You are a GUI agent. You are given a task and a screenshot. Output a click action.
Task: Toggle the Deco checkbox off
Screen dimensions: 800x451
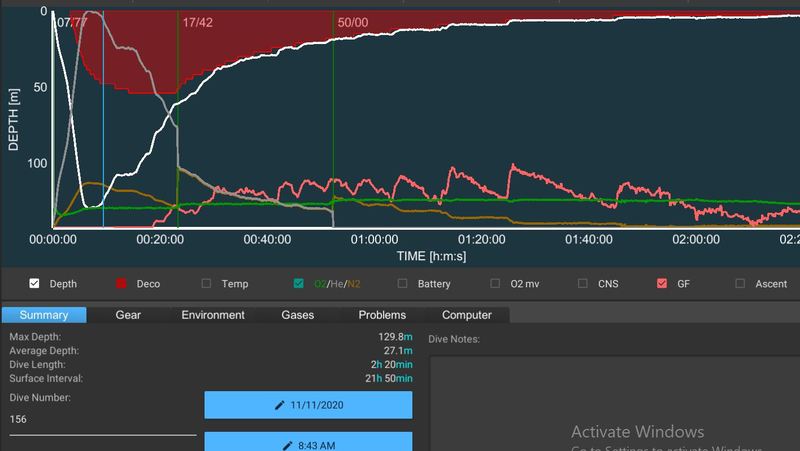tap(125, 284)
